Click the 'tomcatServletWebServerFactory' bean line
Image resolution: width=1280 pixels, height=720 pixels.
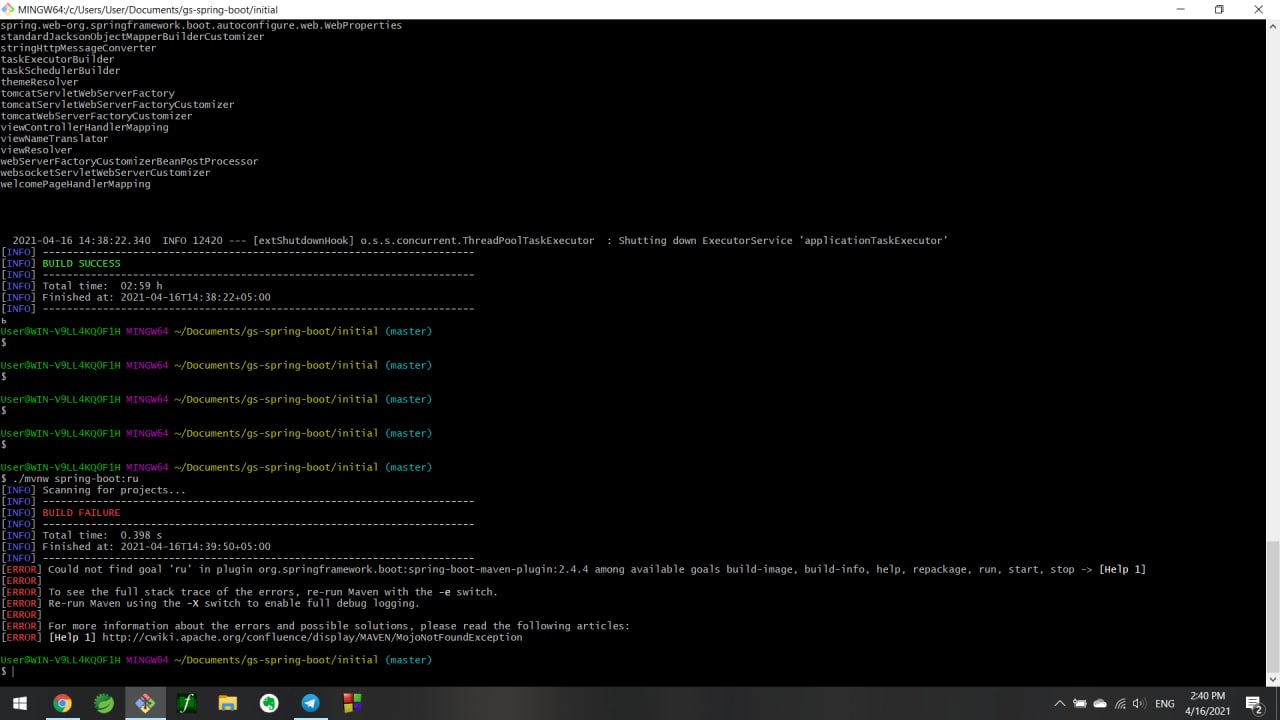[88, 93]
